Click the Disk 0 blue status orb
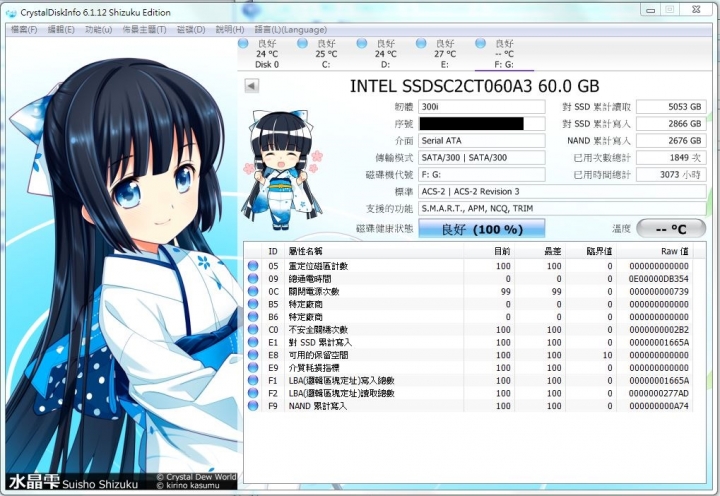Viewport: 720px width, 496px height. click(x=243, y=44)
